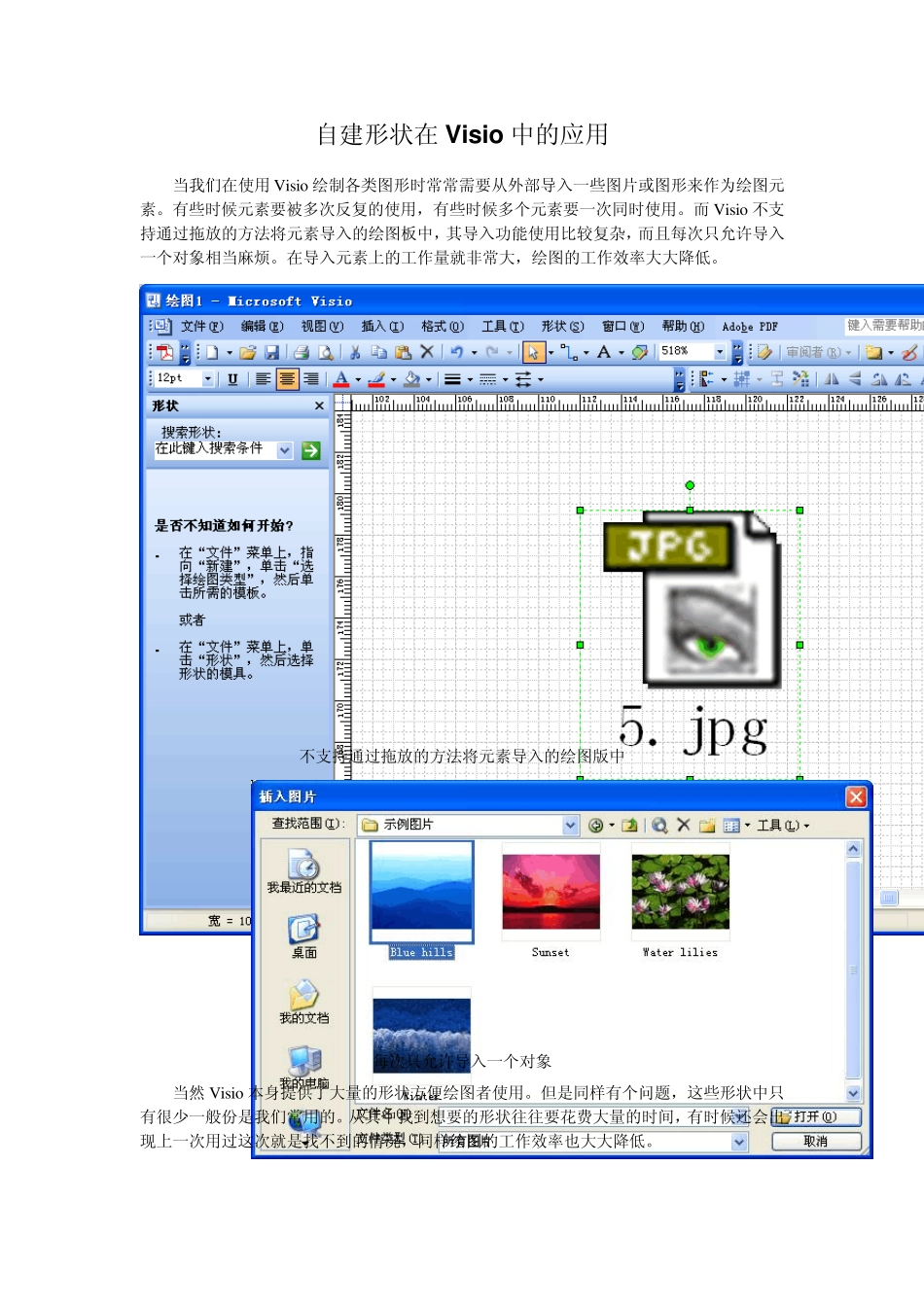
Task: Open the 编辑 menu
Action: pyautogui.click(x=263, y=327)
